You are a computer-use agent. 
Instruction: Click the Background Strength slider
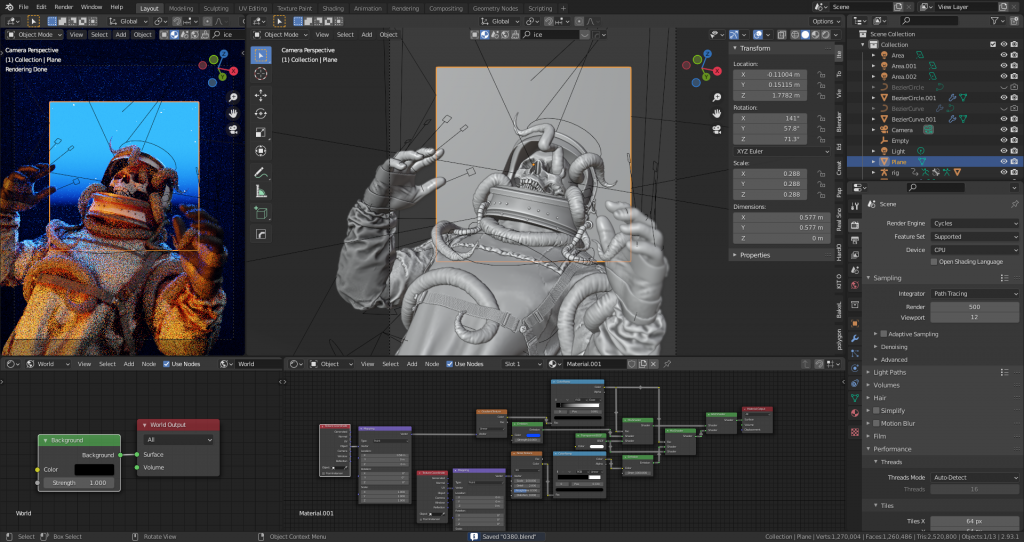pyautogui.click(x=79, y=483)
